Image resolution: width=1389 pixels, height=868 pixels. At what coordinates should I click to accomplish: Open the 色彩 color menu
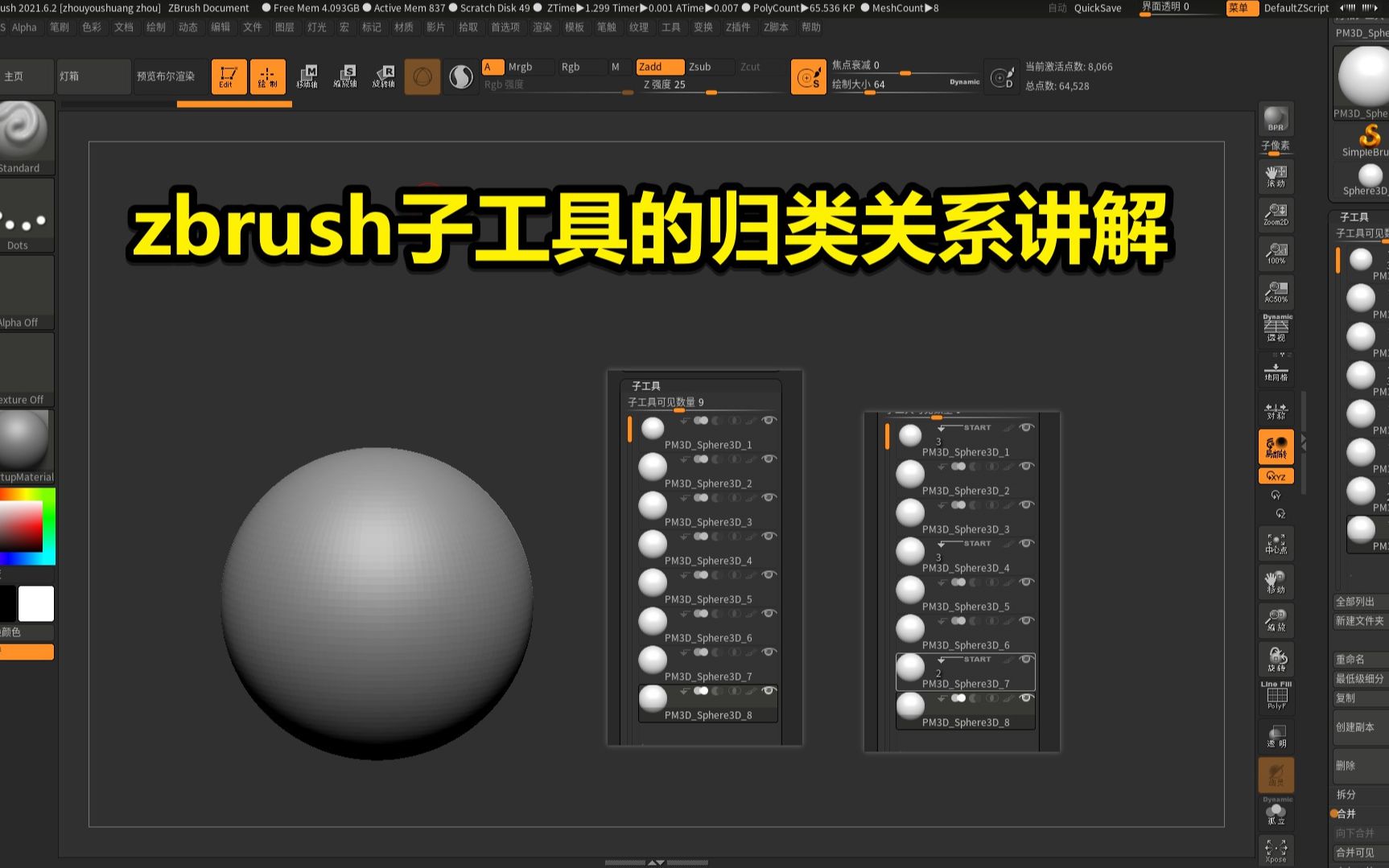(x=92, y=27)
